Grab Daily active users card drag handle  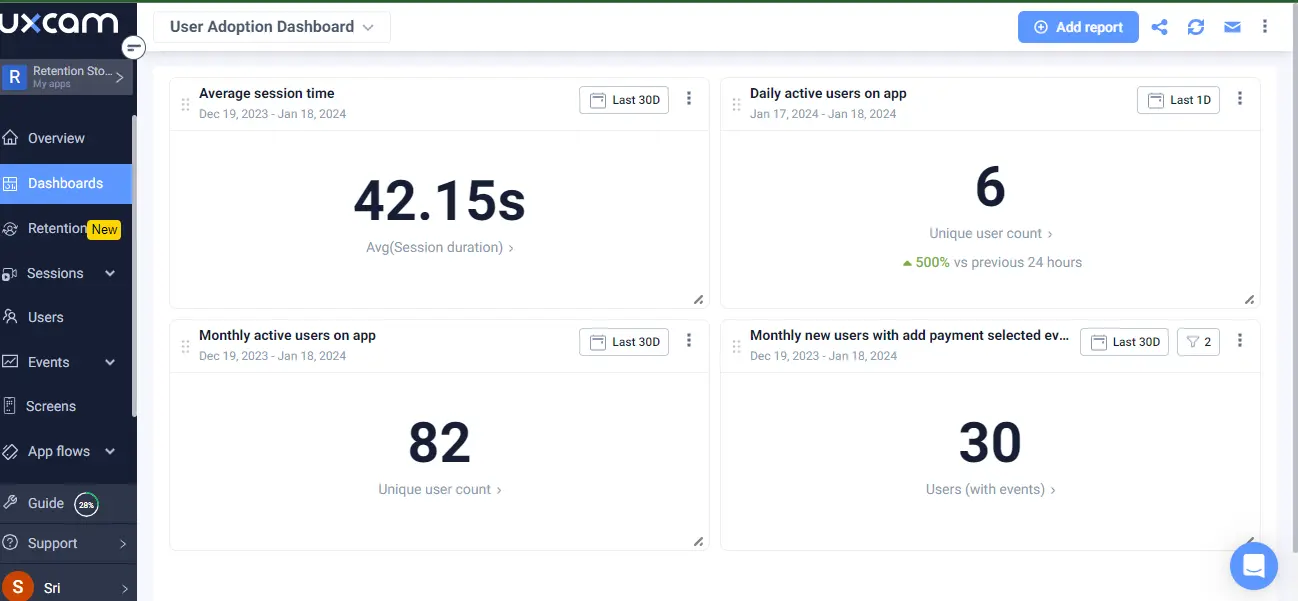736,104
